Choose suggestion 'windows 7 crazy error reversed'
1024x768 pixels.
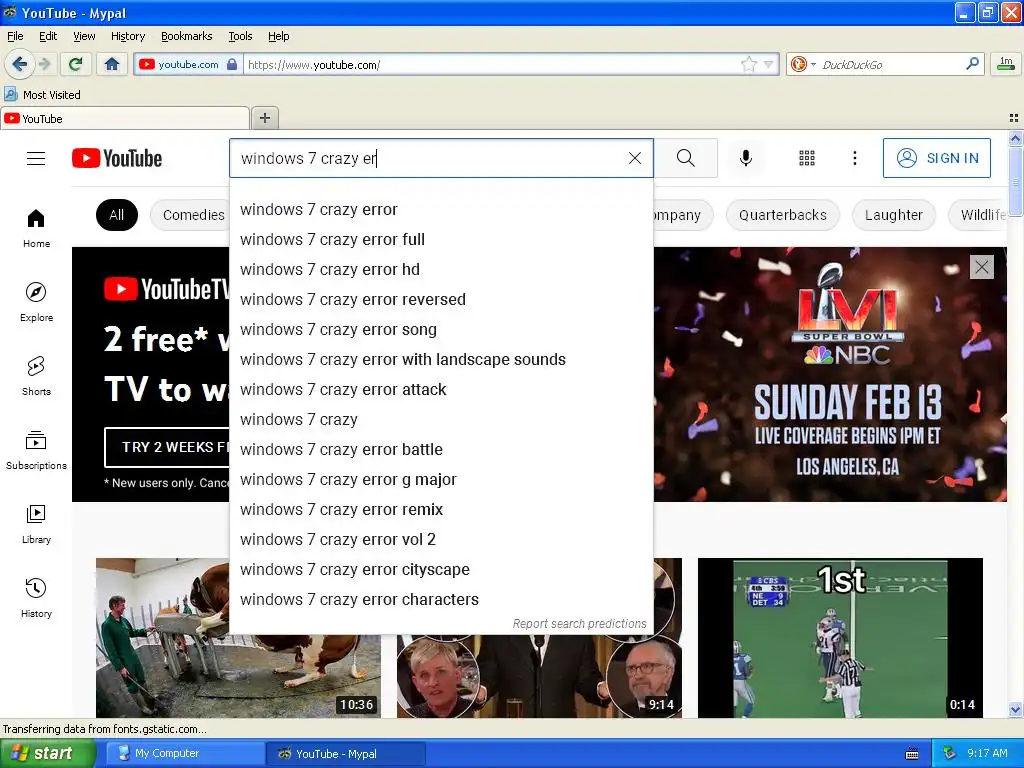point(441,300)
